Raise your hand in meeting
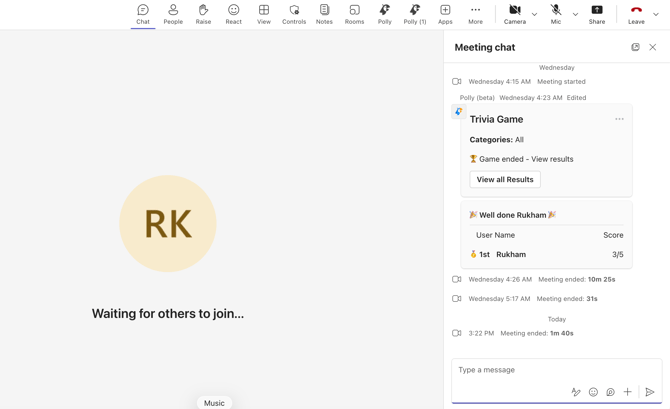 [x=203, y=14]
